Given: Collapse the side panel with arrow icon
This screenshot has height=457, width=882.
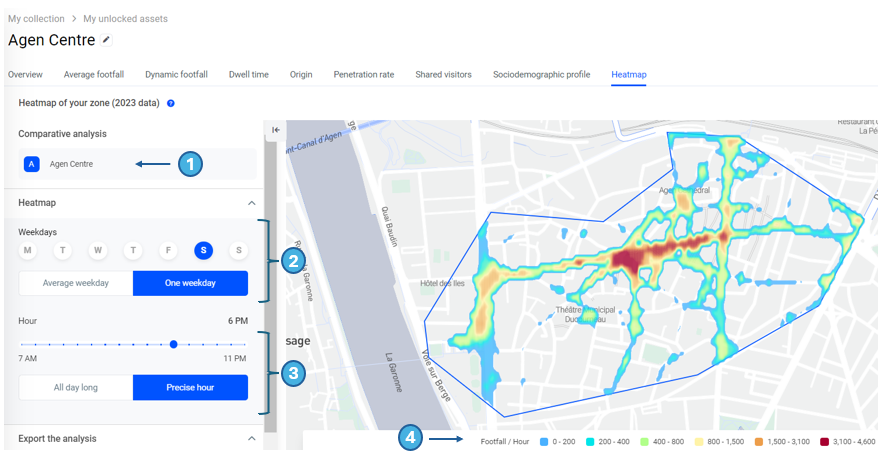Looking at the screenshot, I should pyautogui.click(x=276, y=130).
